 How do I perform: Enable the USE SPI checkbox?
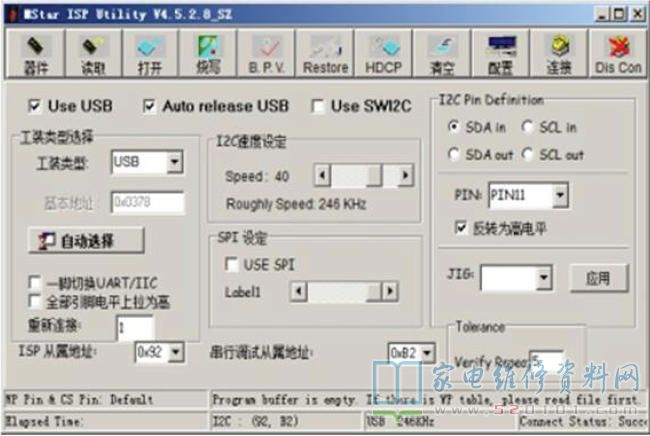[231, 264]
